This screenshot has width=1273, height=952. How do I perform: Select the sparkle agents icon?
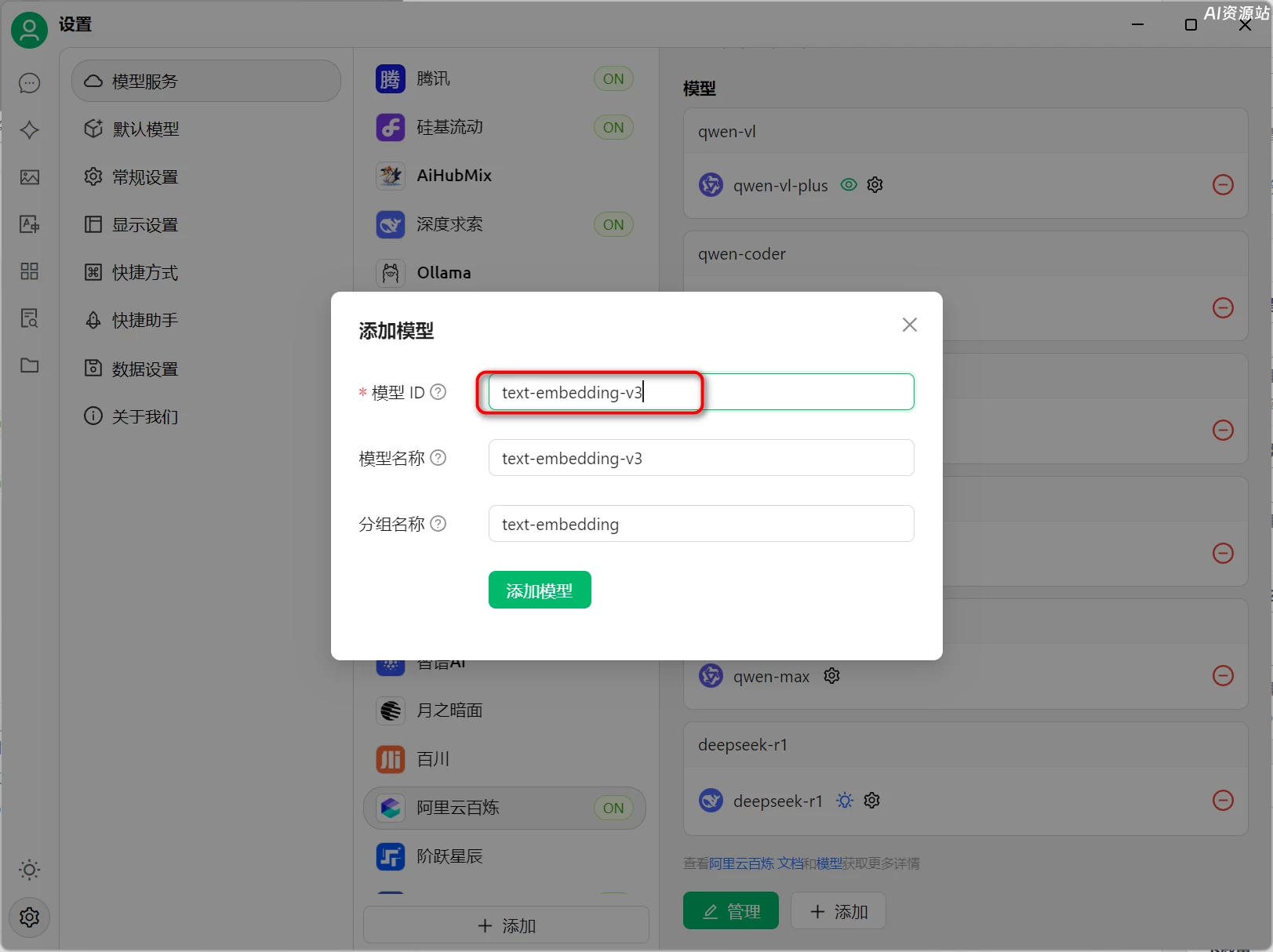coord(29,130)
